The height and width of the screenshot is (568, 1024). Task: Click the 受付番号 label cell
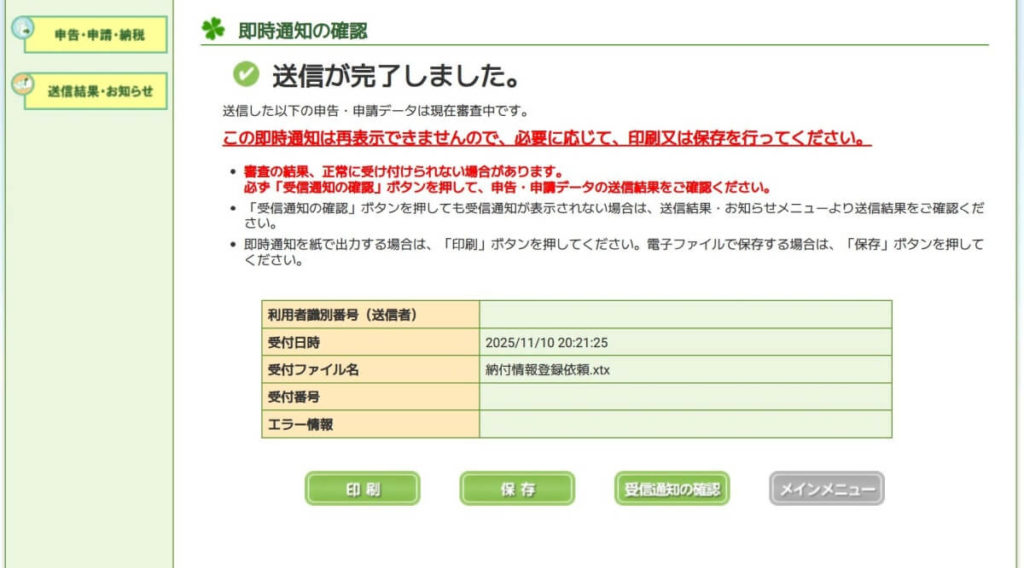click(x=370, y=397)
